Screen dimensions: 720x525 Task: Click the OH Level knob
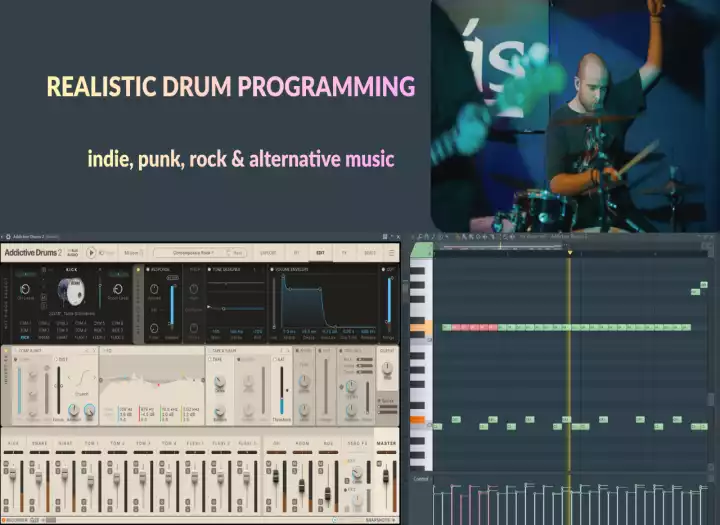tap(25, 289)
